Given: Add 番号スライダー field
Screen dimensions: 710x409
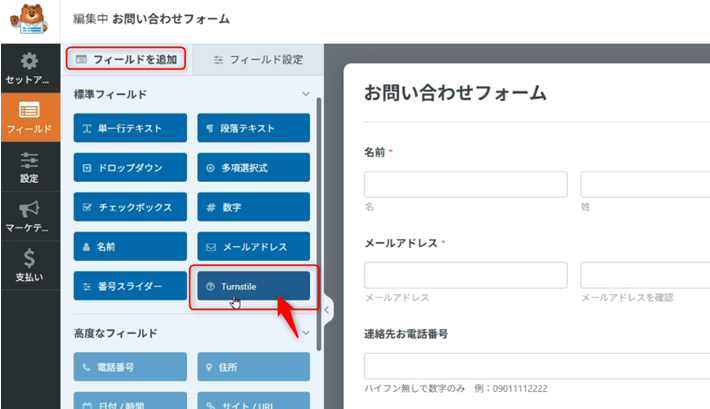Looking at the screenshot, I should (x=130, y=286).
